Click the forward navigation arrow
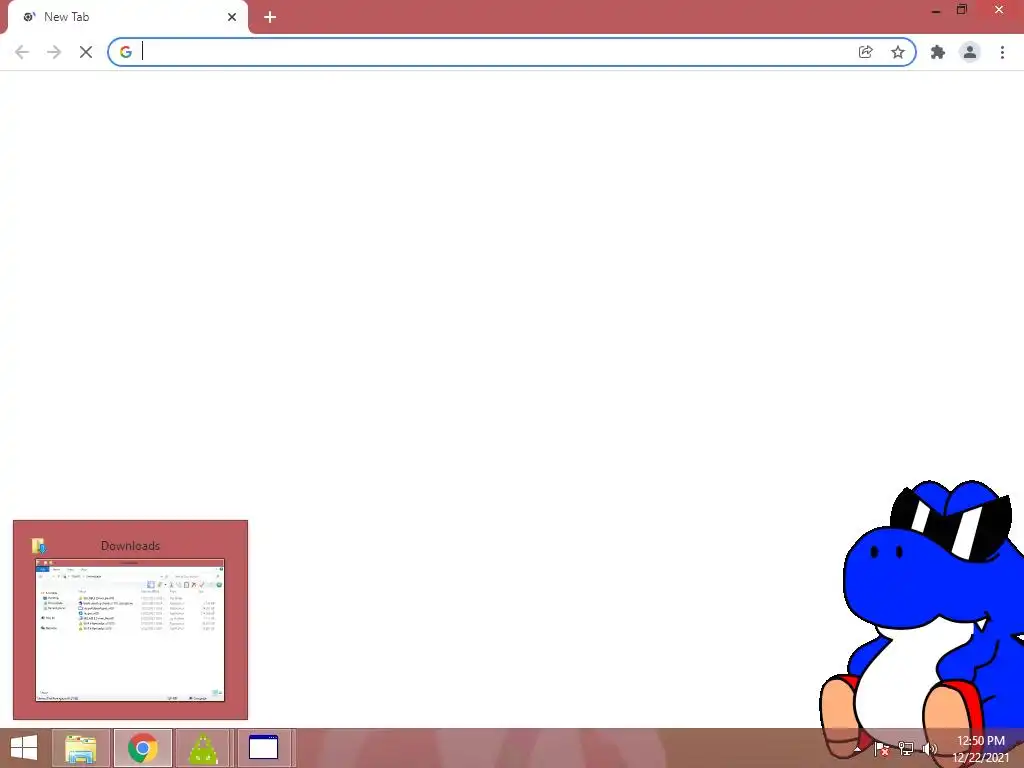This screenshot has height=768, width=1024. pos(54,52)
